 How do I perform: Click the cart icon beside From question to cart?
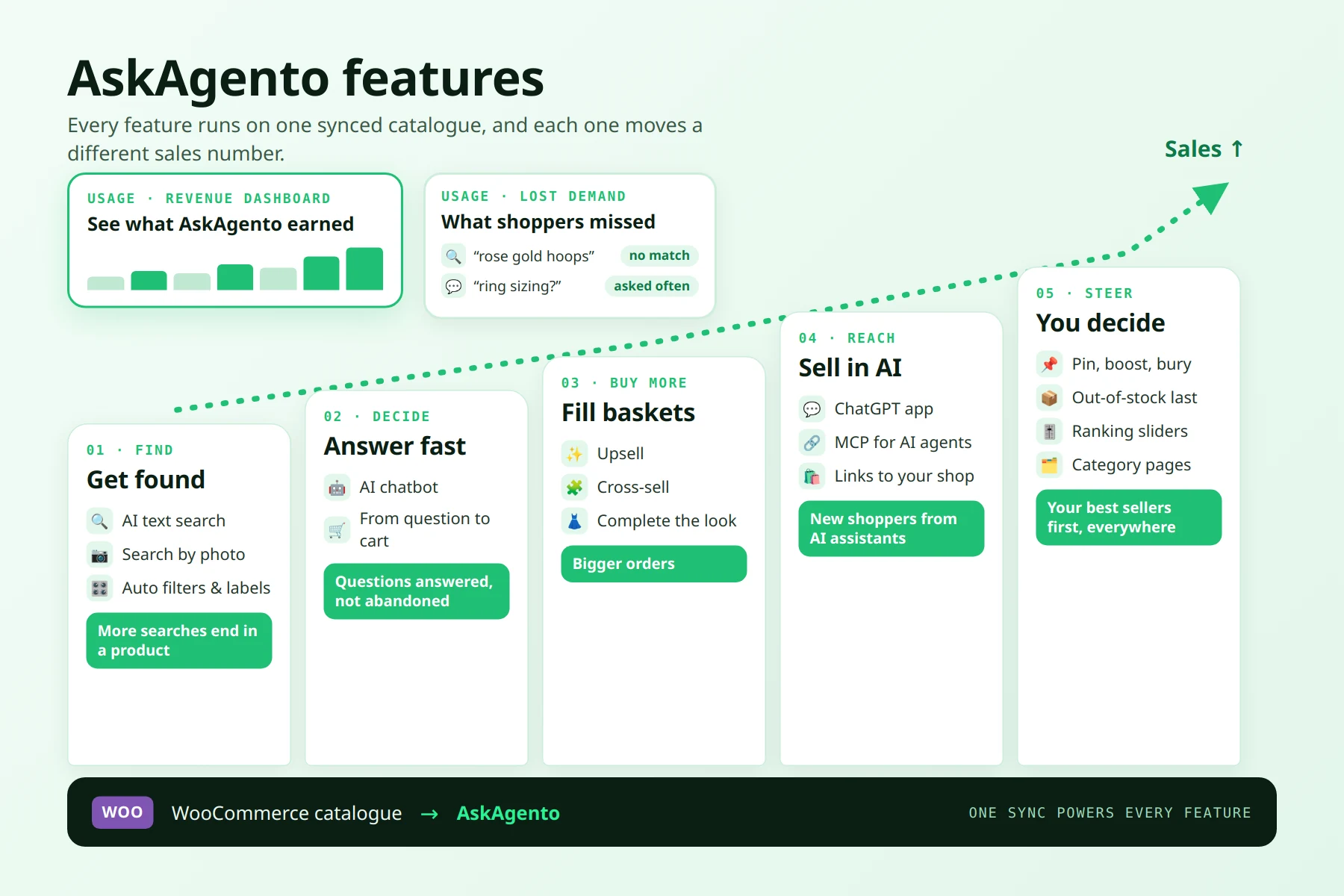click(x=337, y=529)
